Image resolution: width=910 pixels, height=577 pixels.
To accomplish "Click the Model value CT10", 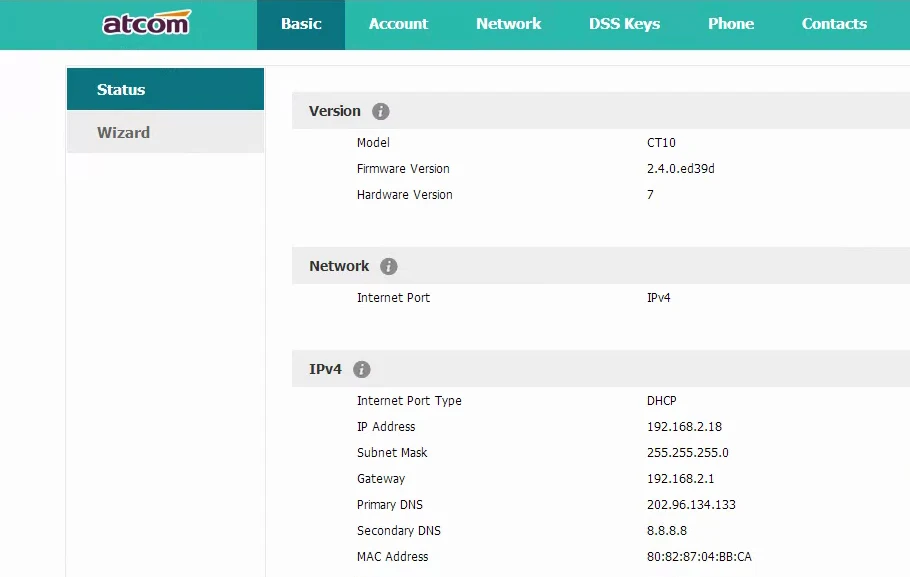I will 661,143.
